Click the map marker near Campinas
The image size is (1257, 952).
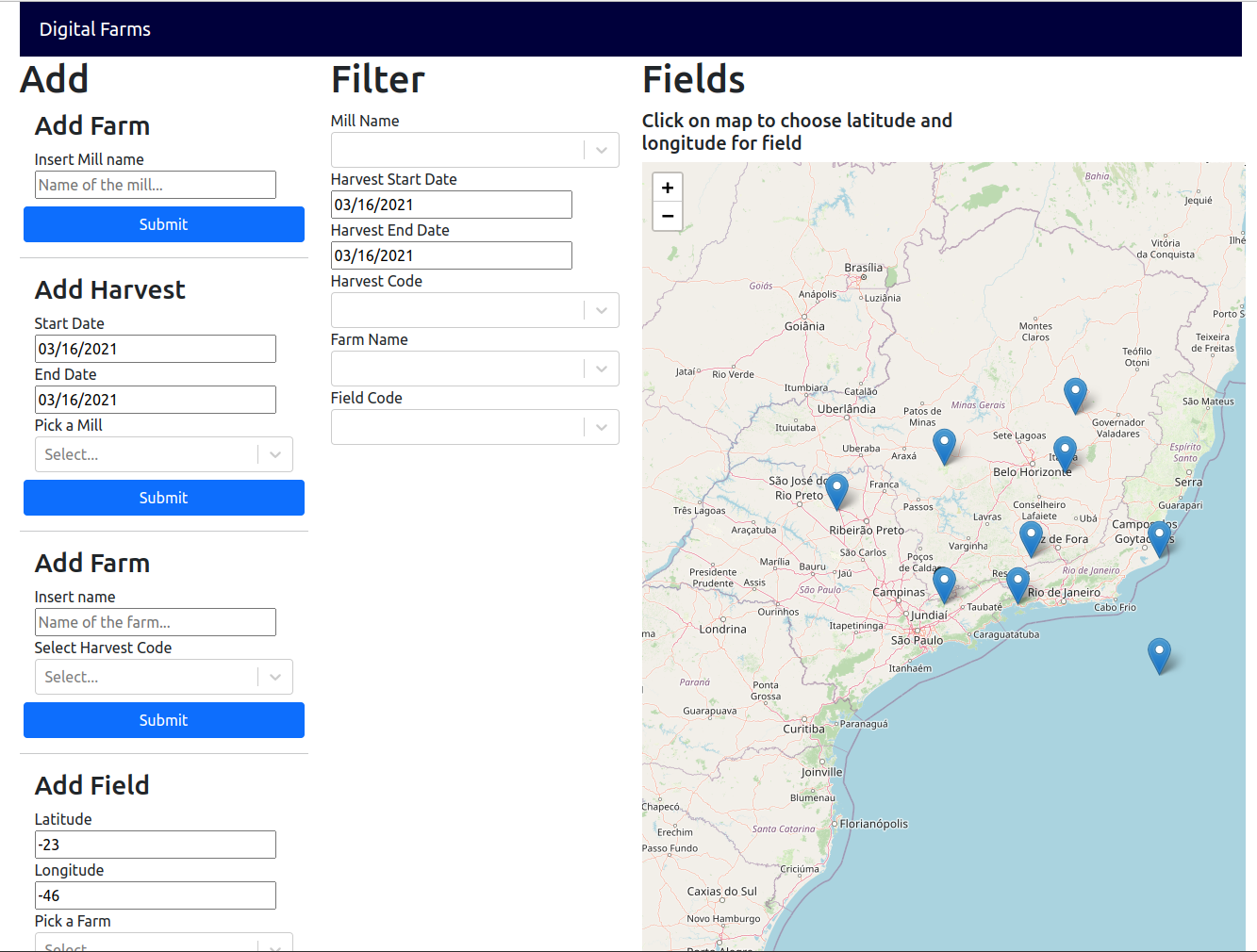944,585
